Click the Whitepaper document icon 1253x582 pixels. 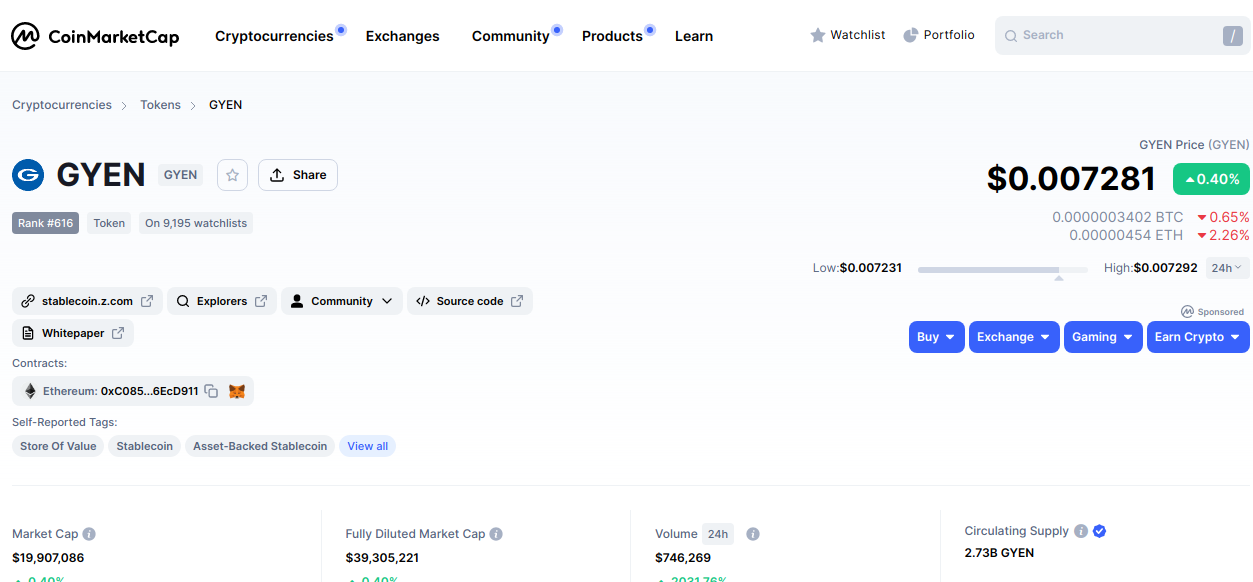coord(28,333)
